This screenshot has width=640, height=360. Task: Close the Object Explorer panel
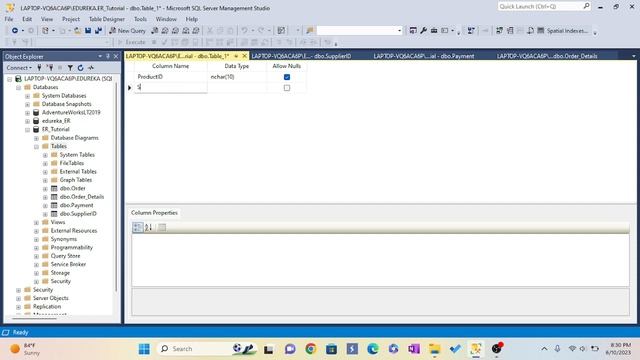click(116, 56)
